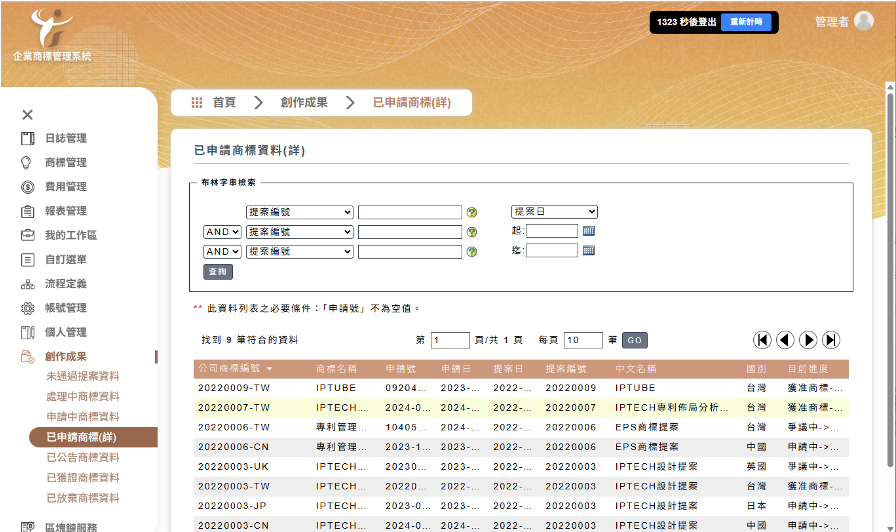Image resolution: width=896 pixels, height=532 pixels.
Task: Go to 創作成果 in the breadcrumb
Action: coord(304,103)
